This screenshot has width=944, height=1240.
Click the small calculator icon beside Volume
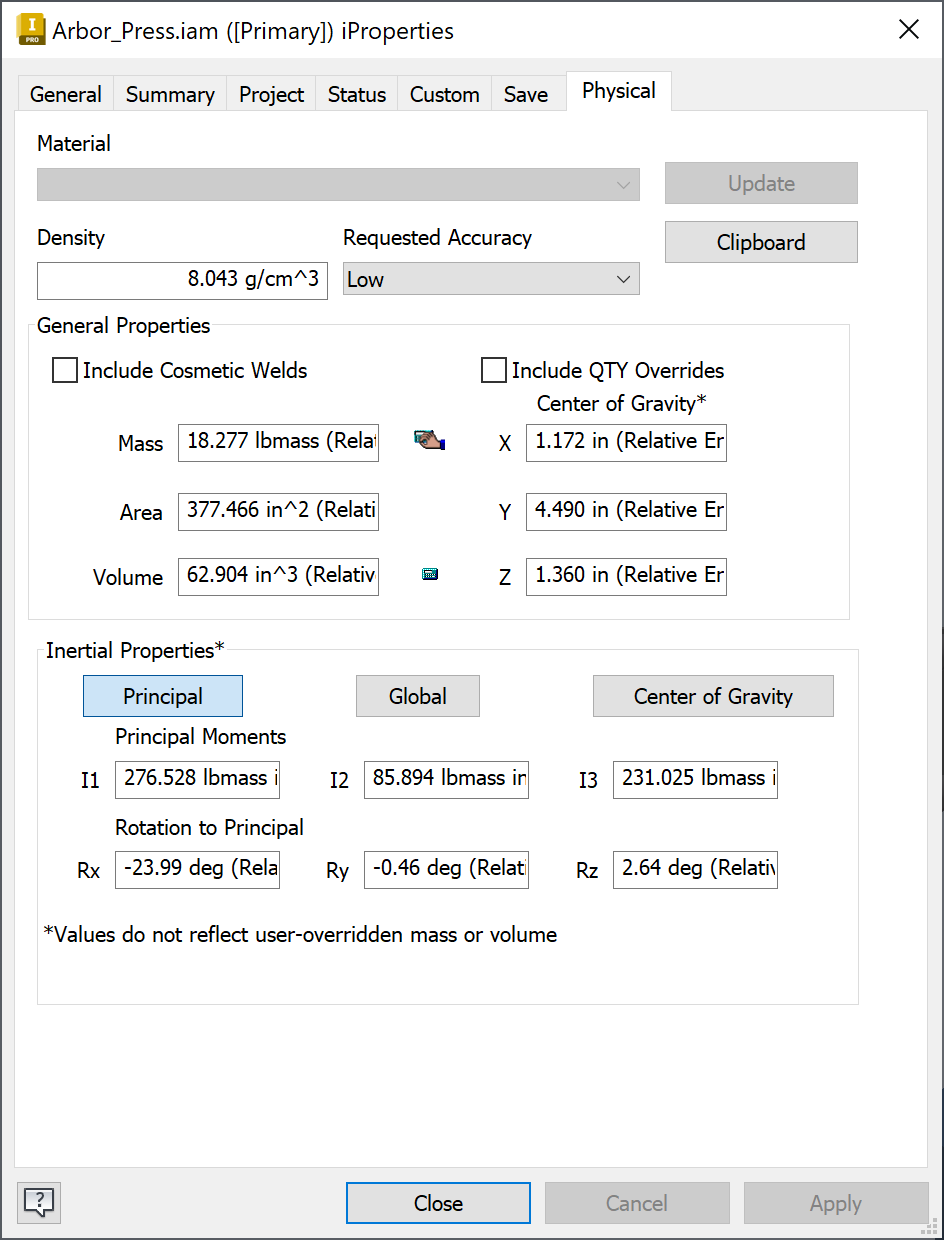click(430, 574)
